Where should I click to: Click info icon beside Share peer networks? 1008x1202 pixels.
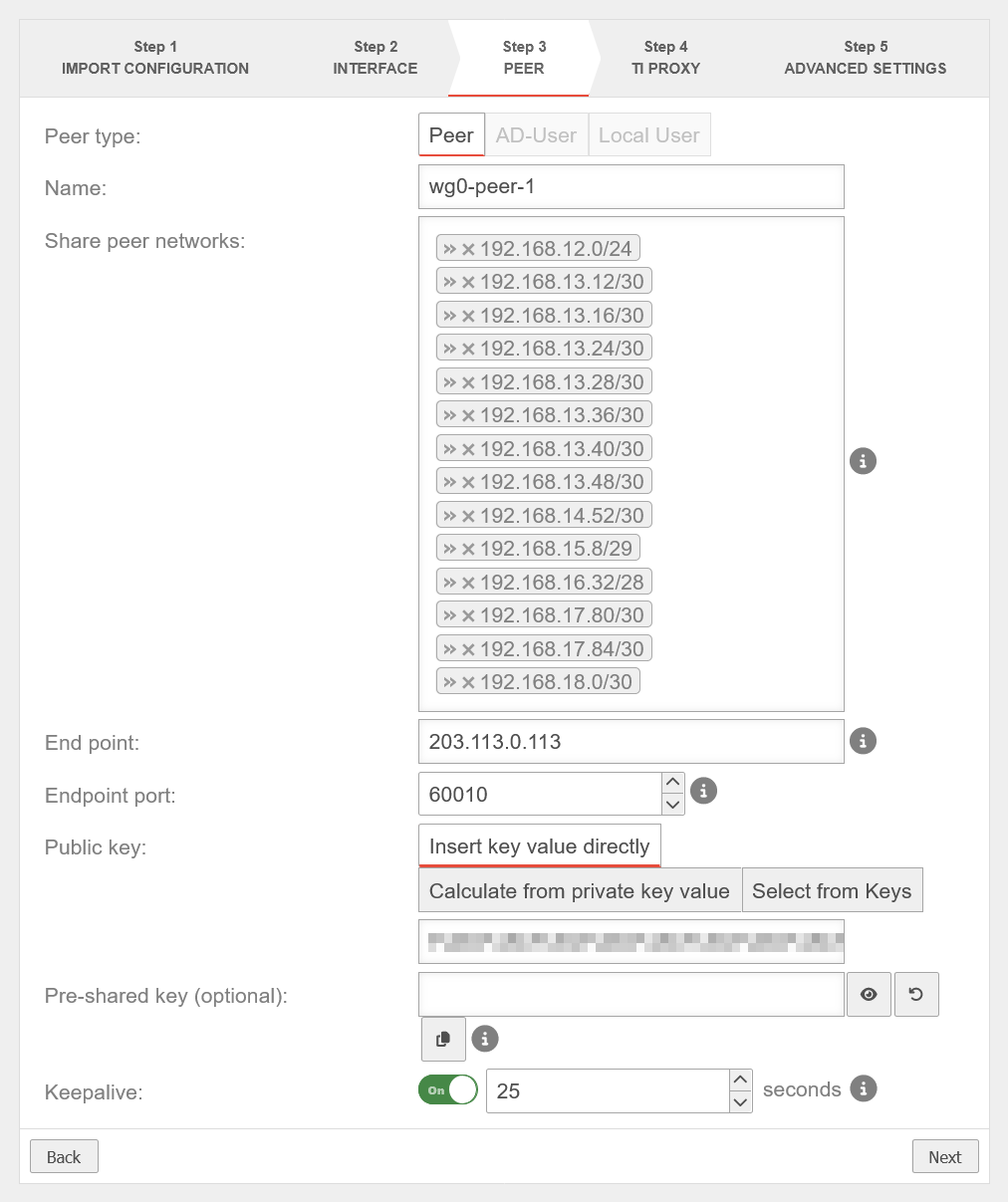(863, 461)
